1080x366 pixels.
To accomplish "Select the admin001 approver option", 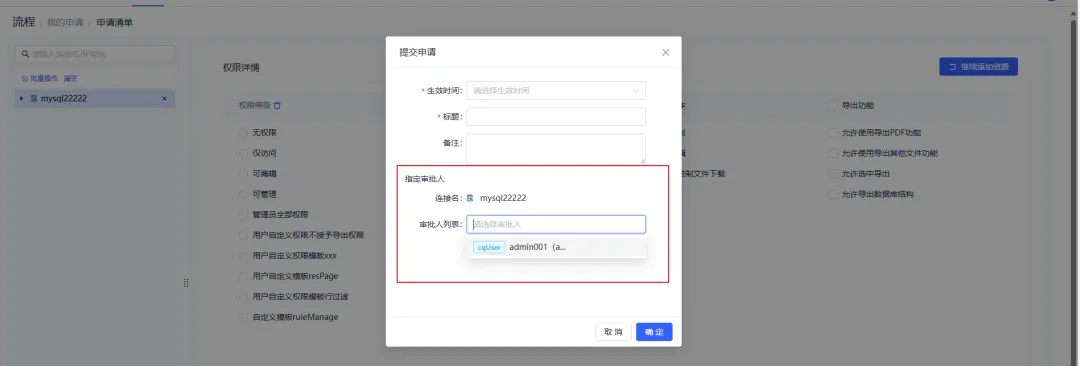I will click(x=556, y=247).
